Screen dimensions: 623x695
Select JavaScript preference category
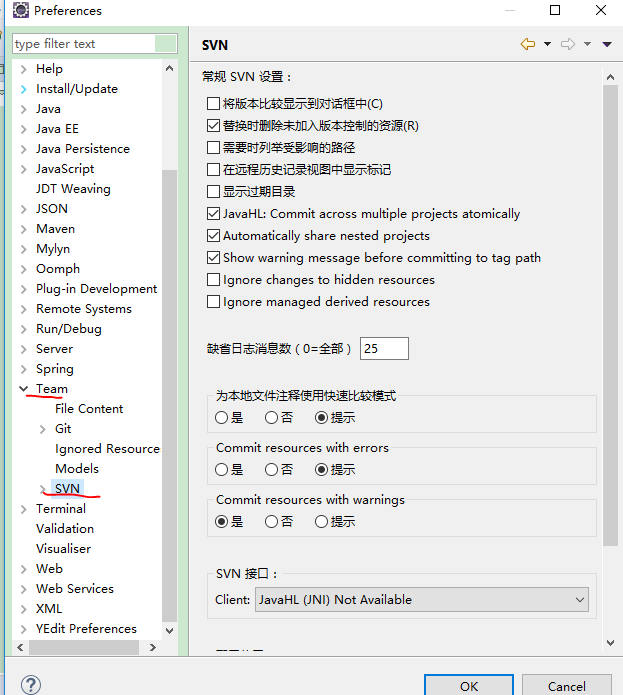point(65,169)
